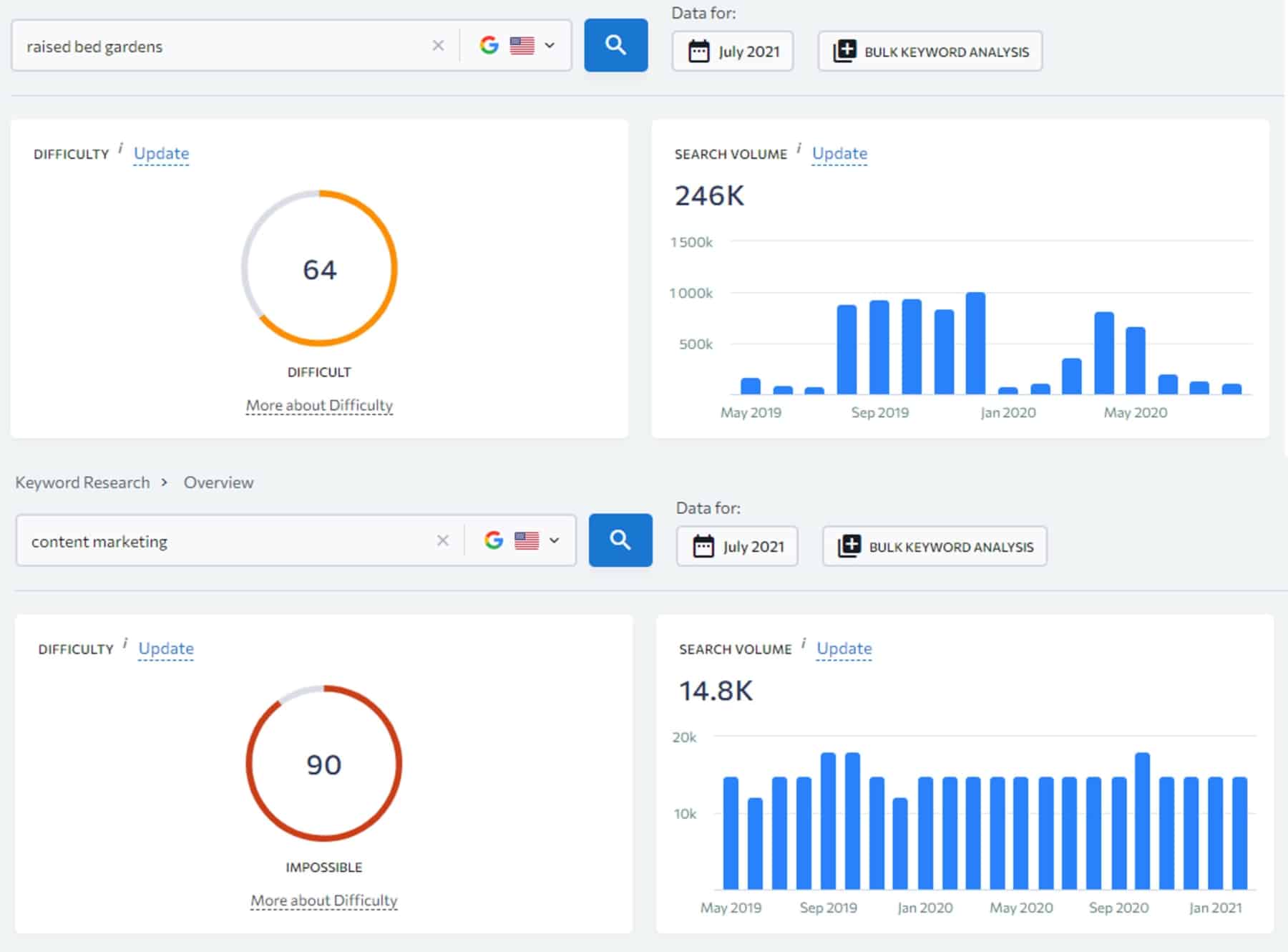
Task: Click info icon next to lower Difficulty label
Action: tap(125, 643)
